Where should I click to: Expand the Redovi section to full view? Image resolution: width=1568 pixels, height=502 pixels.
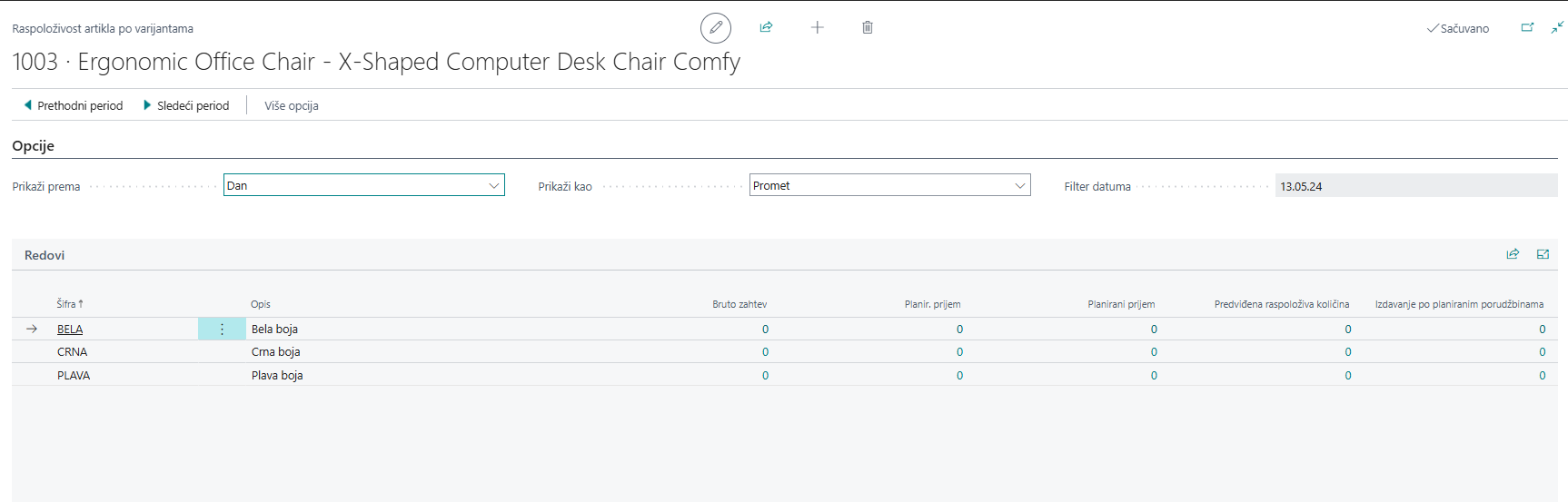(1543, 254)
